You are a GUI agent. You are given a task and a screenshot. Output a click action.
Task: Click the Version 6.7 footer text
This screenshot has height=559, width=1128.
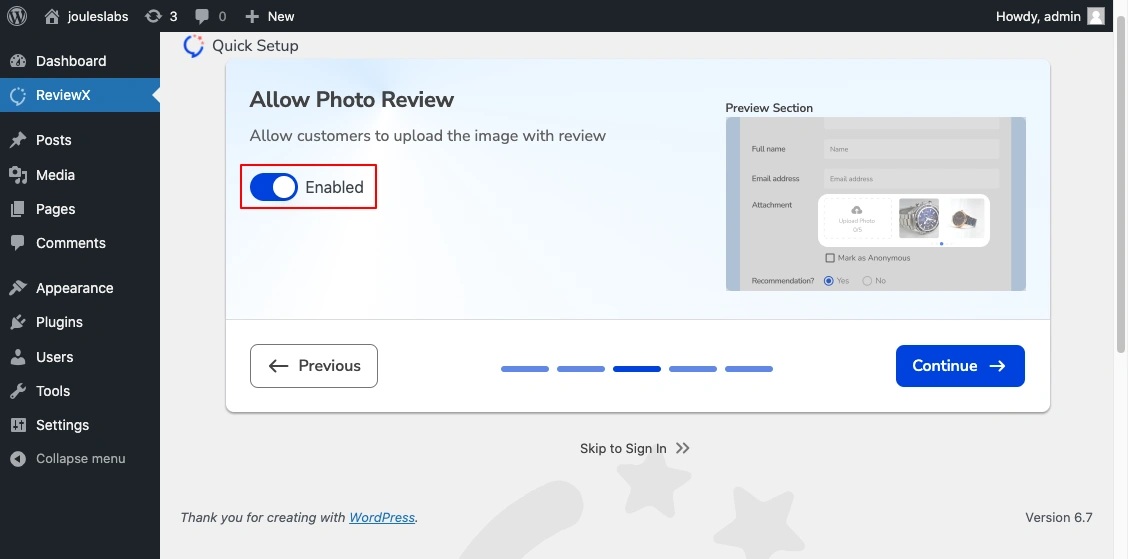(x=1059, y=517)
